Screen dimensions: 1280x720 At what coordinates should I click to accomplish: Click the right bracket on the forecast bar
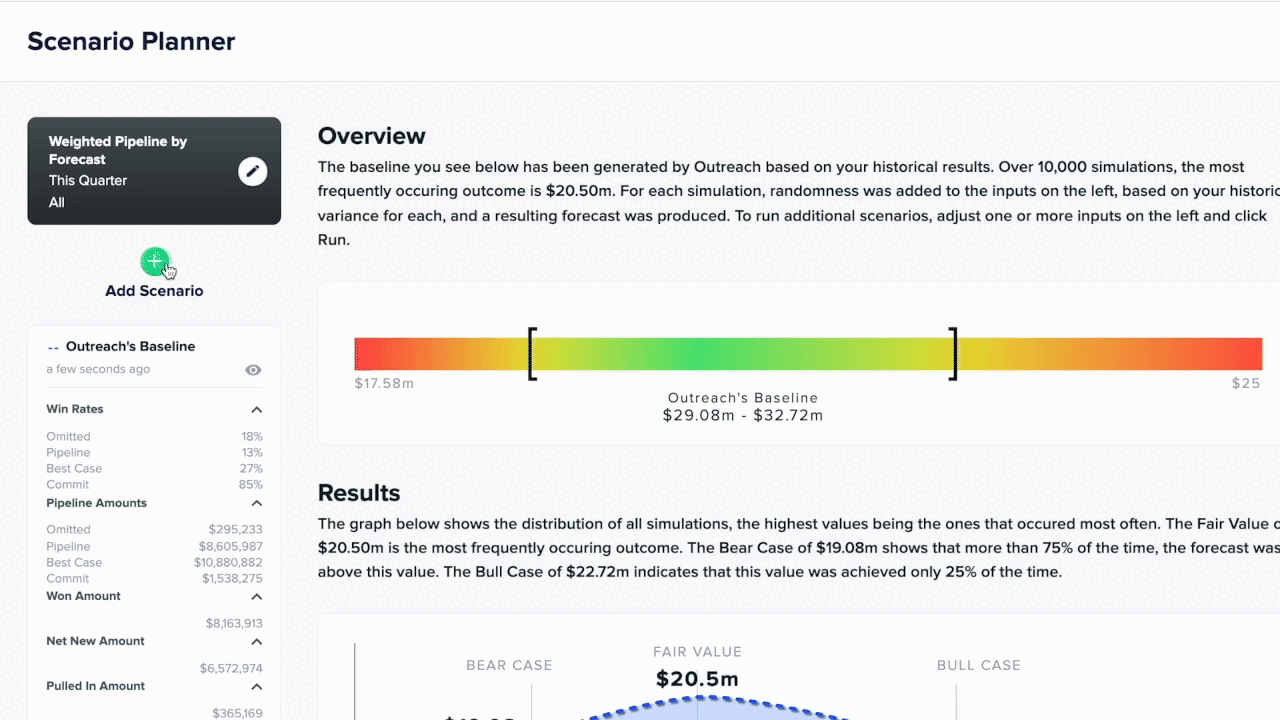(954, 354)
